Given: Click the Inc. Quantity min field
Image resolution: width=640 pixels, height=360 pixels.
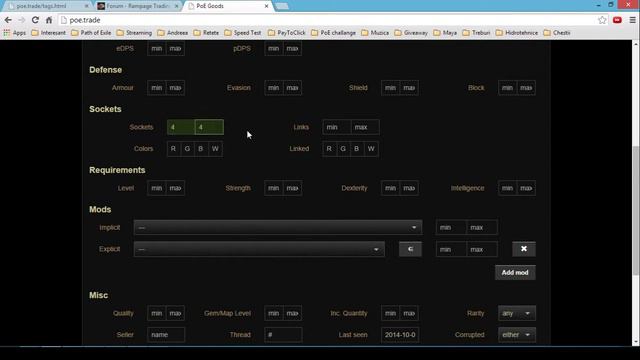Looking at the screenshot, I should point(390,313).
